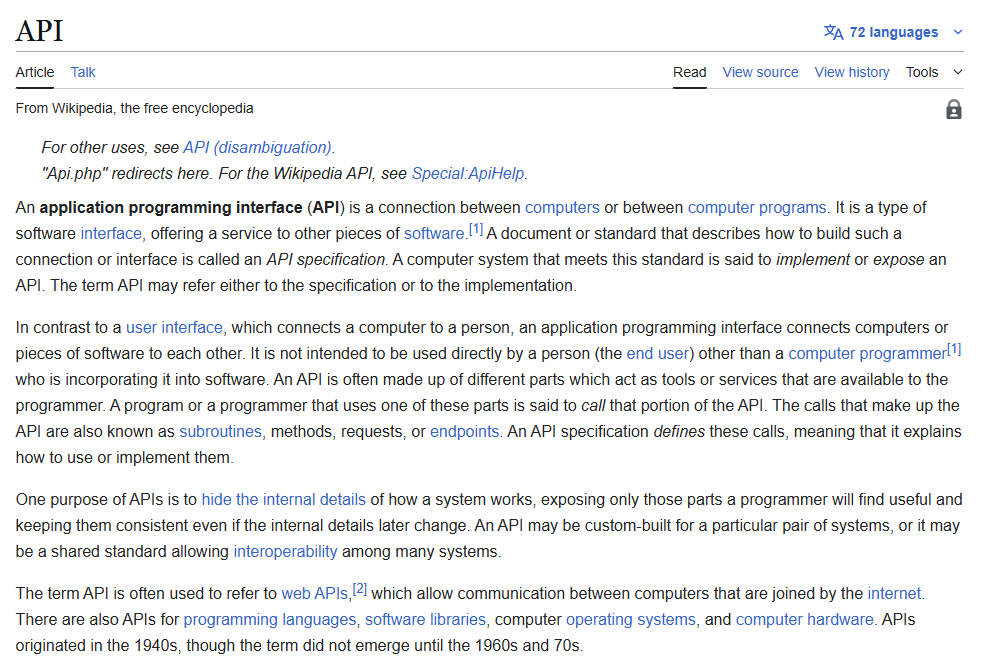The height and width of the screenshot is (667, 984).
Task: Click the endpoints link
Action: [464, 432]
